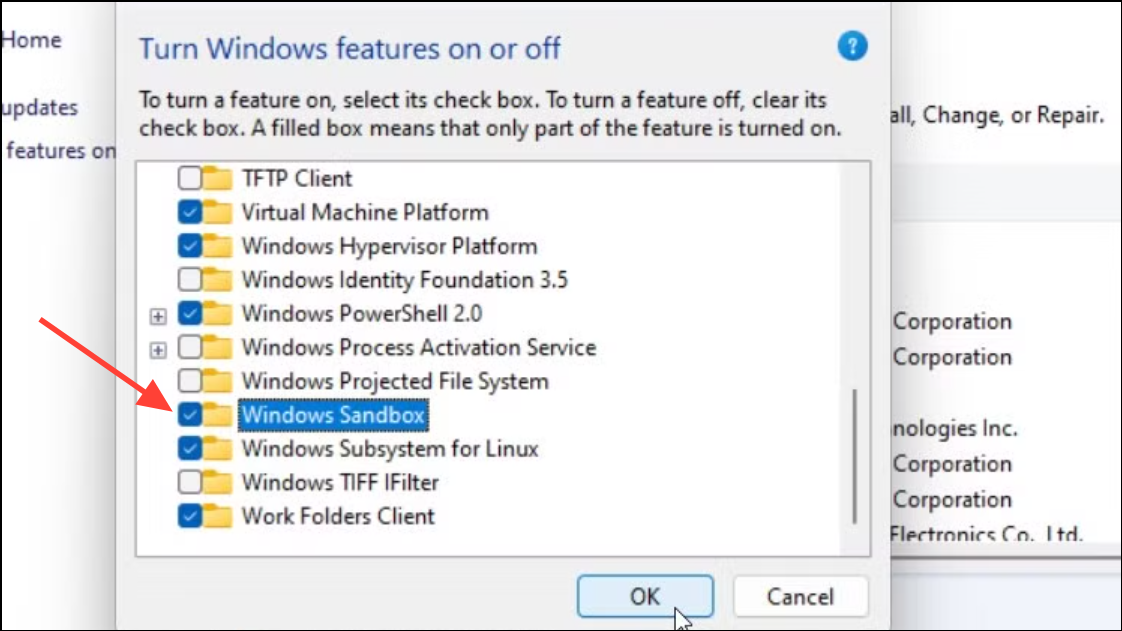Open the Home link in the sidebar
This screenshot has width=1122, height=631.
(x=31, y=40)
